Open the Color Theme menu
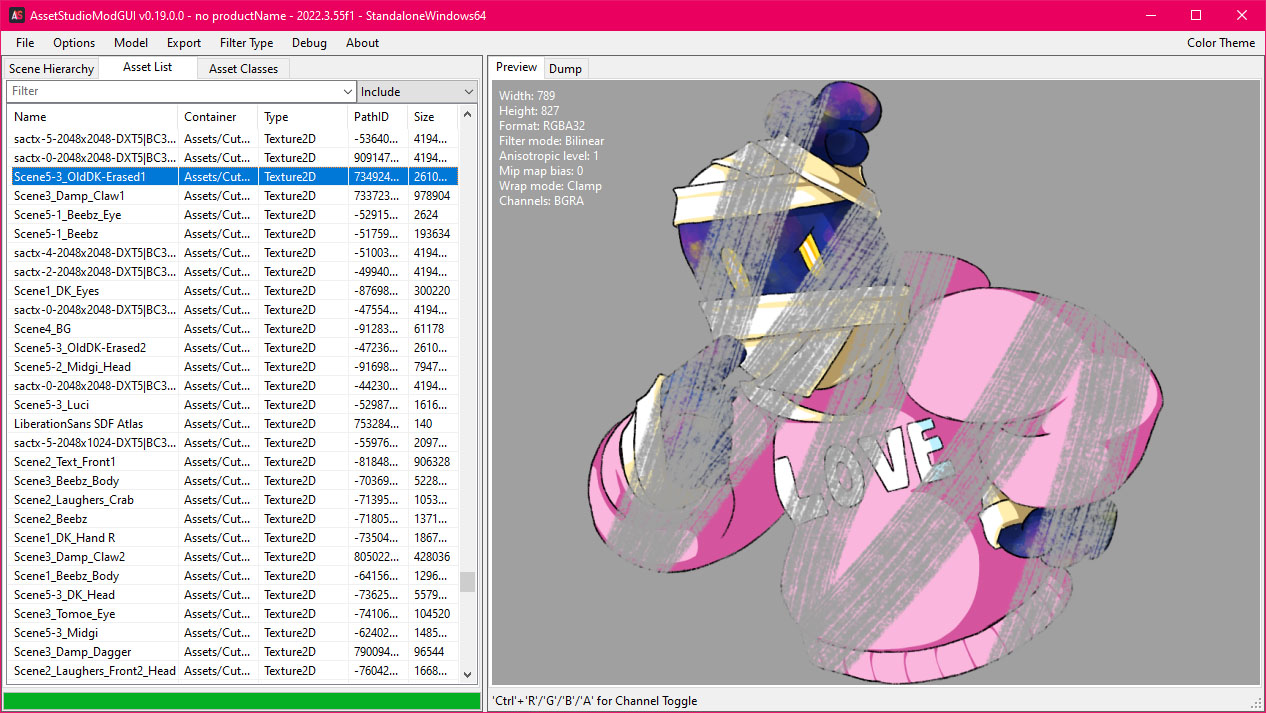 click(x=1221, y=43)
